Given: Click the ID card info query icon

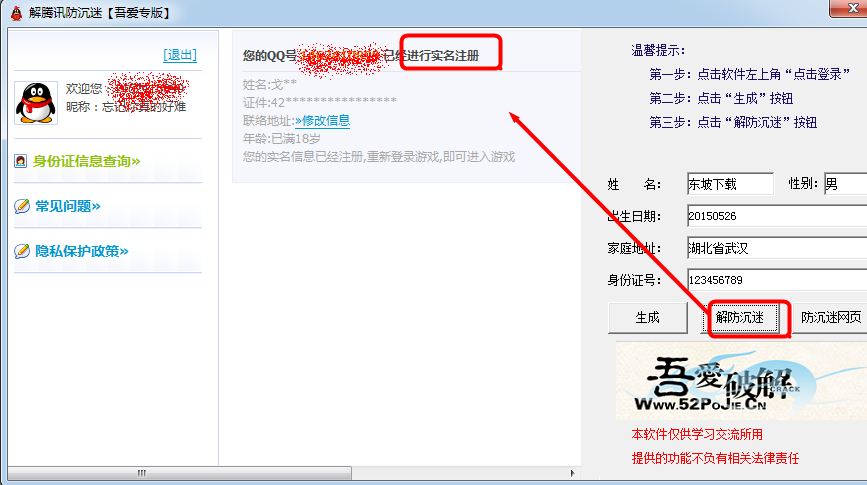Looking at the screenshot, I should [21, 161].
